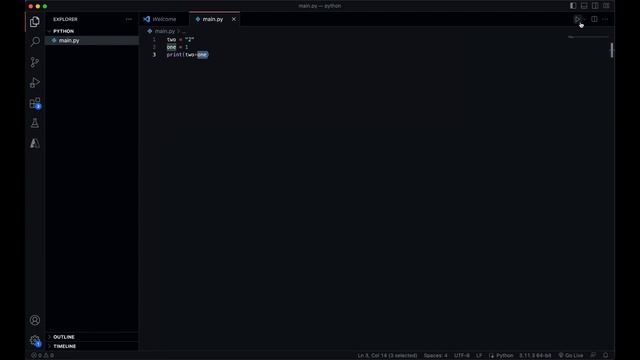Open the Extensions view icon

pos(35,103)
